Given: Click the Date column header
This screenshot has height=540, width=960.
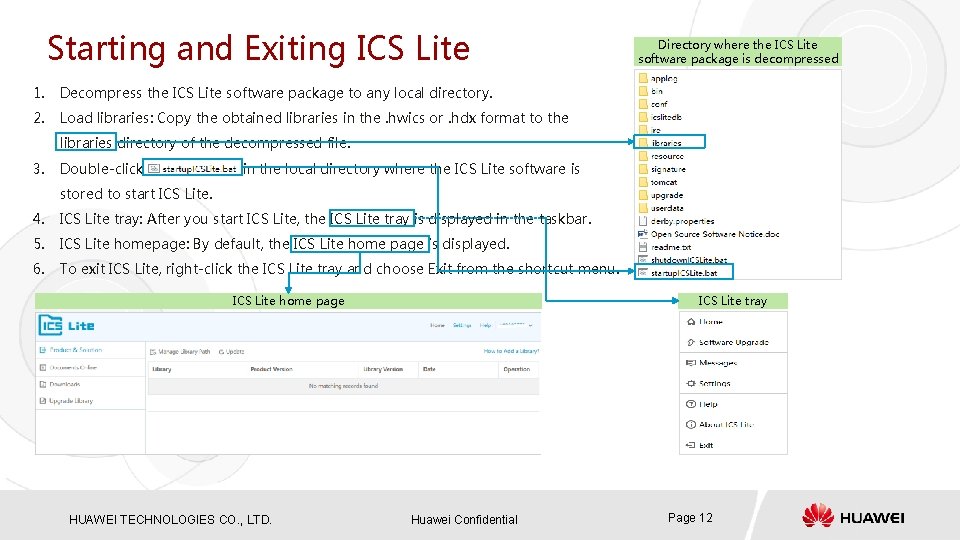Looking at the screenshot, I should (429, 369).
